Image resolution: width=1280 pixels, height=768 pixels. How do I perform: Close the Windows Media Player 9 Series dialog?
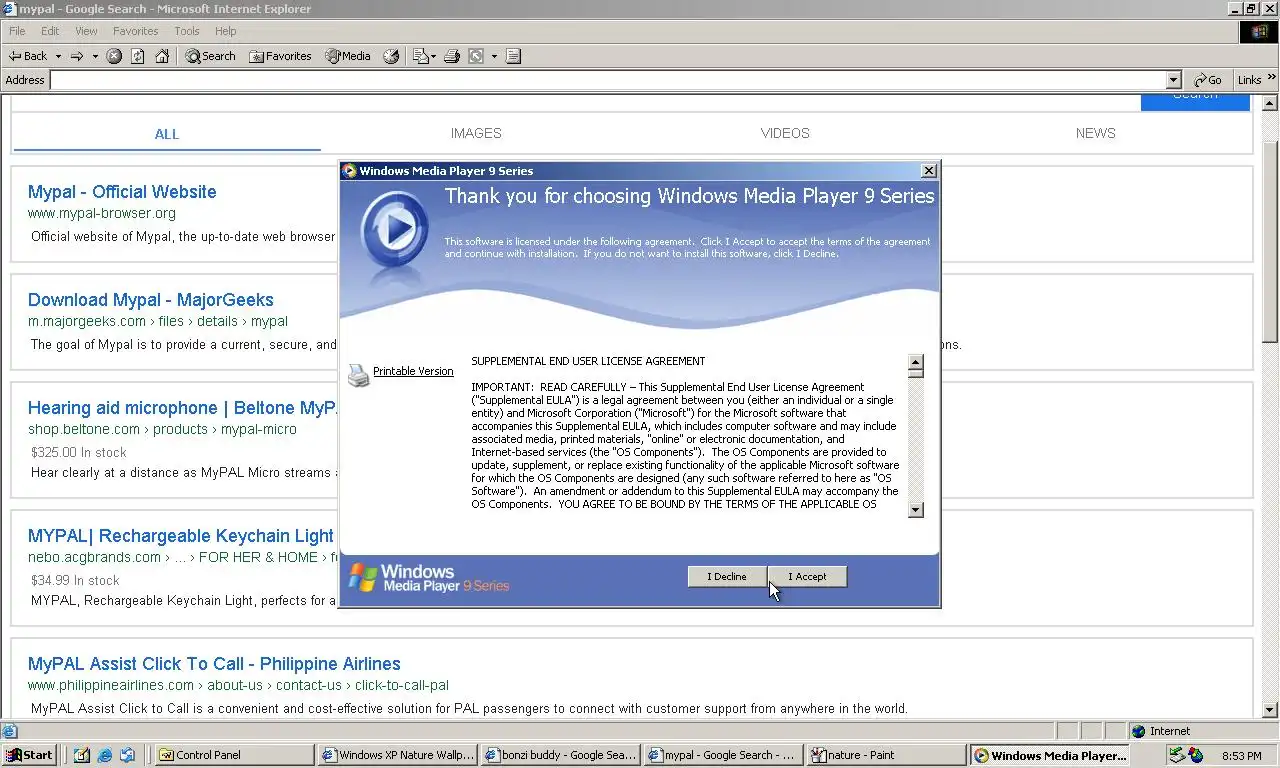[928, 171]
